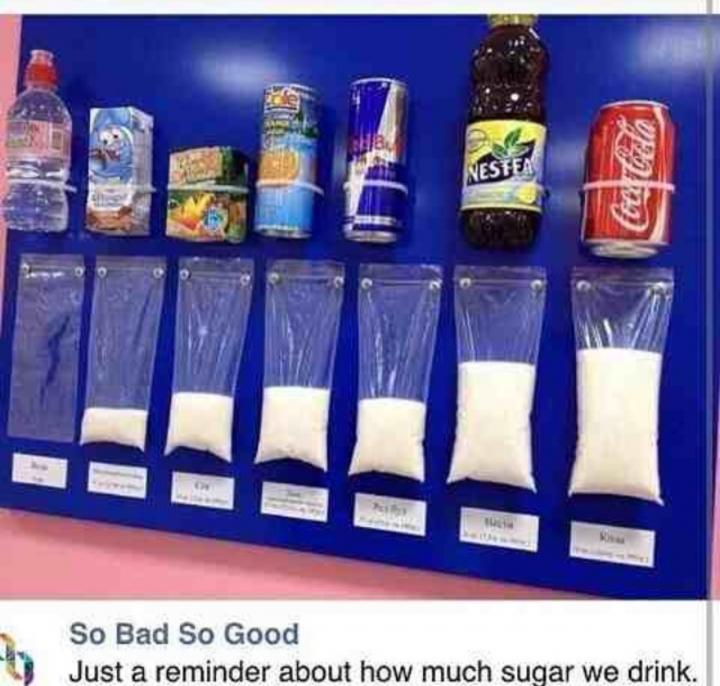Viewport: 720px width, 686px height.
Task: Click empty bag beneath water bottle
Action: pyautogui.click(x=45, y=348)
